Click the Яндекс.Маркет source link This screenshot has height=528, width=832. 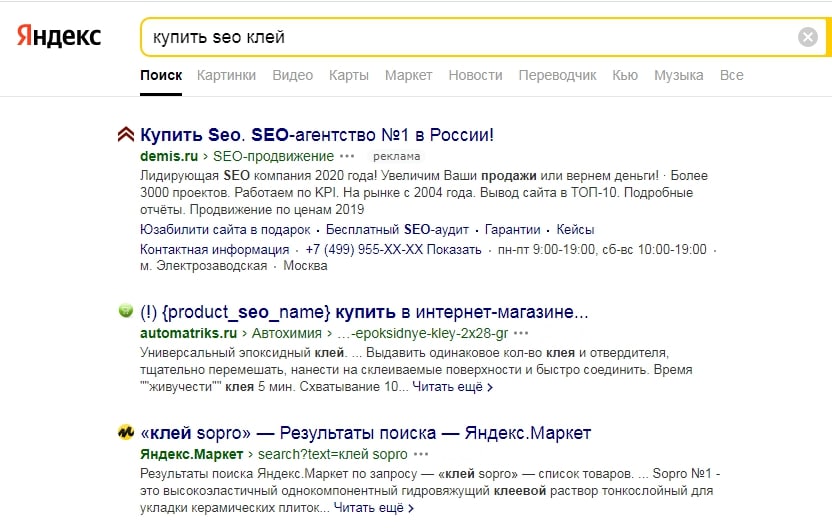click(x=192, y=455)
